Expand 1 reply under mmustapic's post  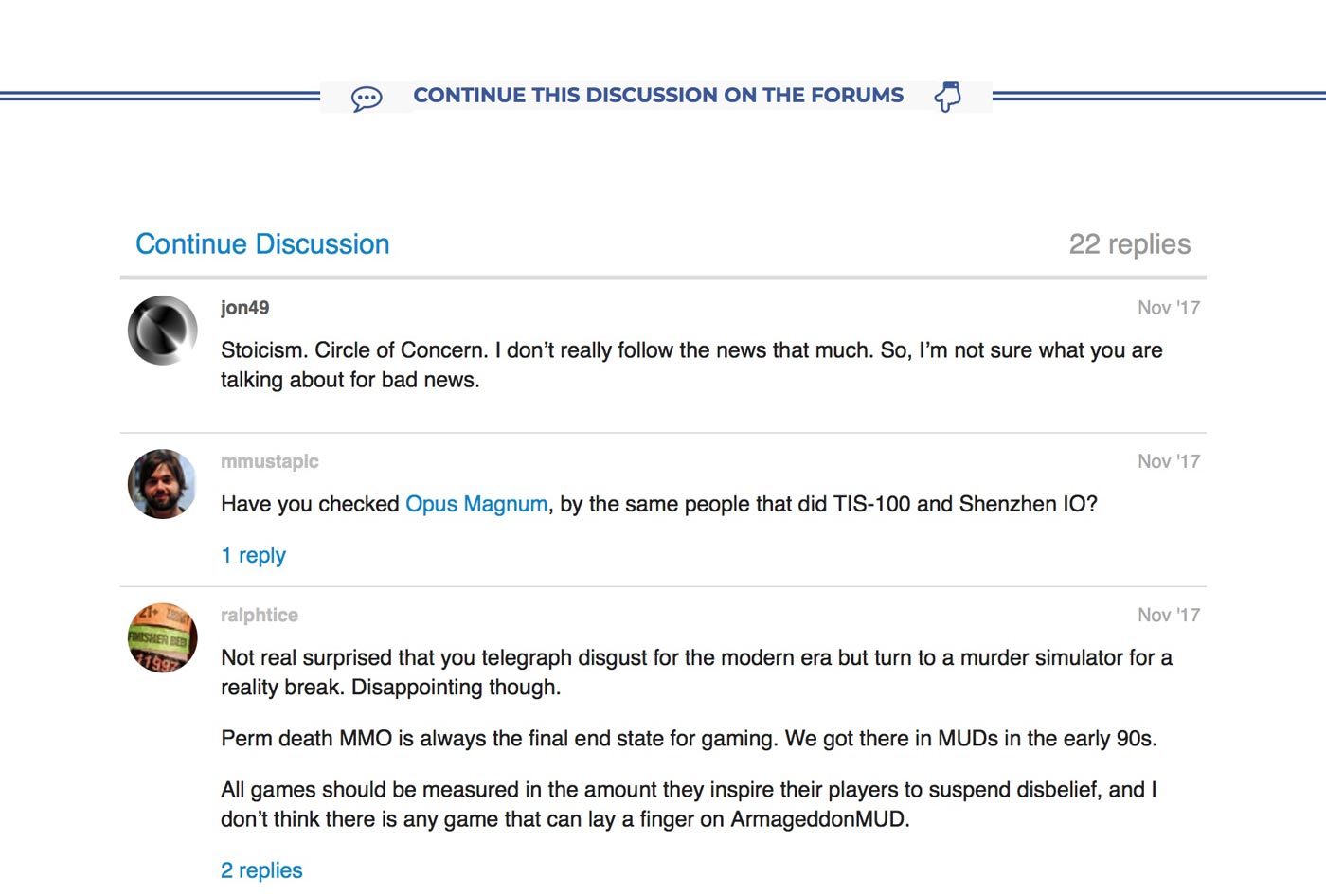253,555
